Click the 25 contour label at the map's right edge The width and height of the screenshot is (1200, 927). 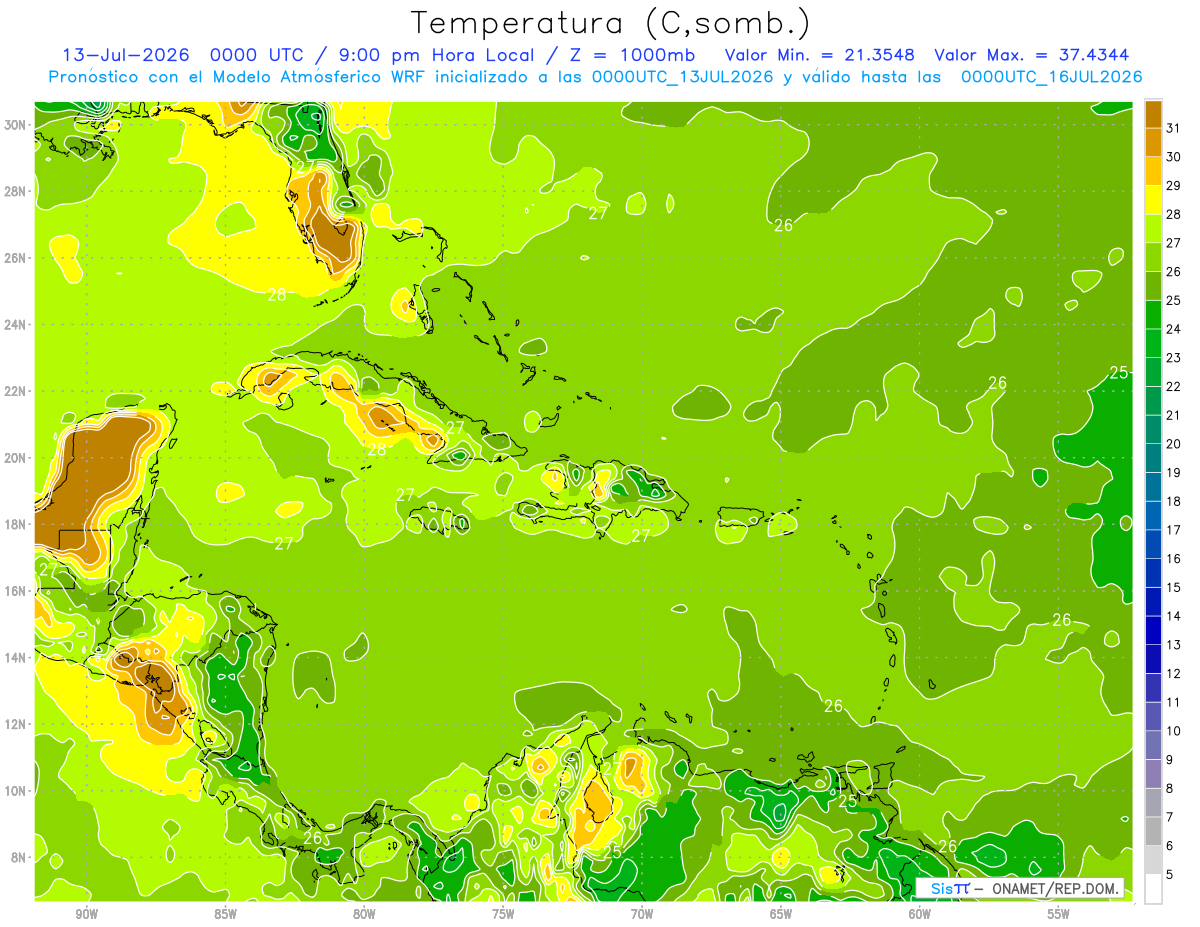(x=1119, y=373)
